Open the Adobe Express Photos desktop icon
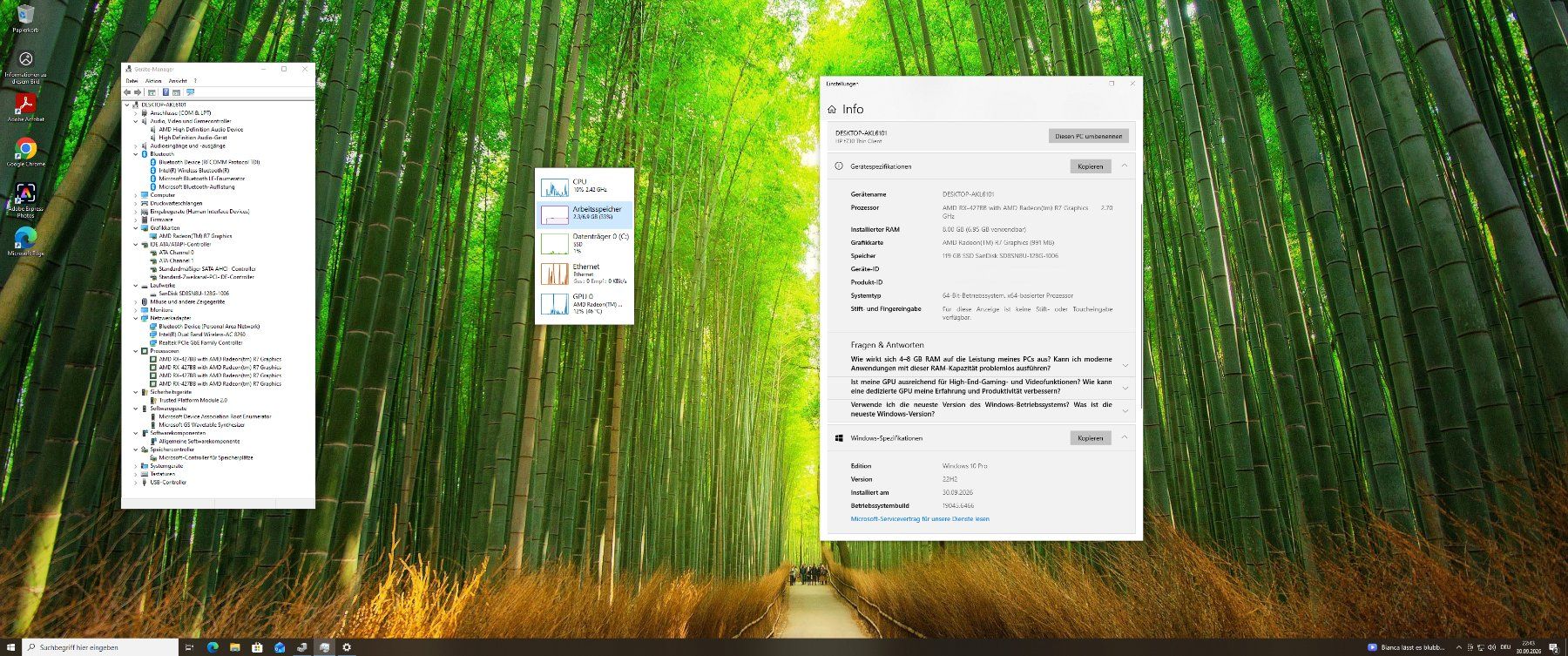Image resolution: width=1568 pixels, height=656 pixels. [x=25, y=200]
